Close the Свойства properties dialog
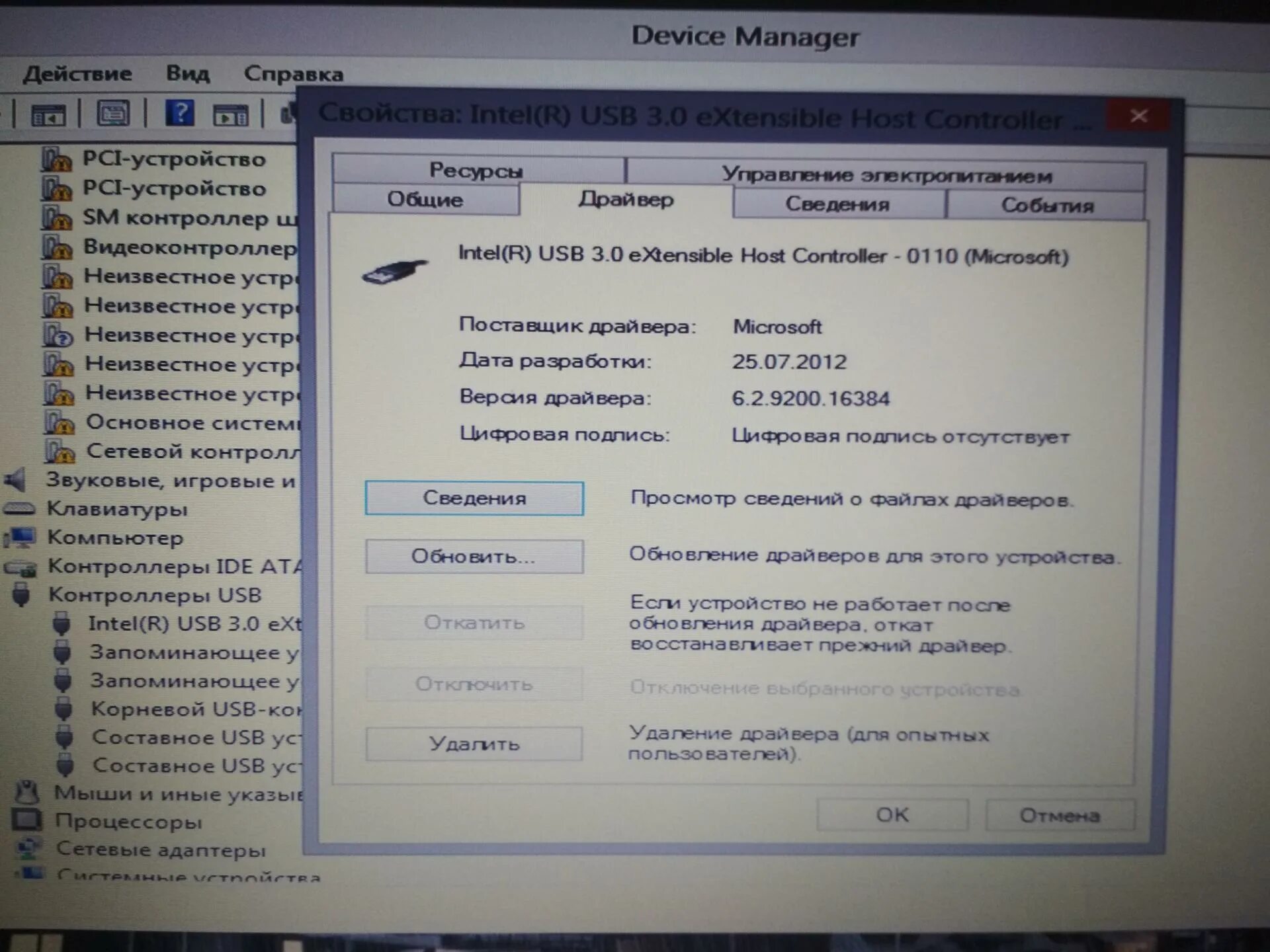 click(x=1138, y=116)
